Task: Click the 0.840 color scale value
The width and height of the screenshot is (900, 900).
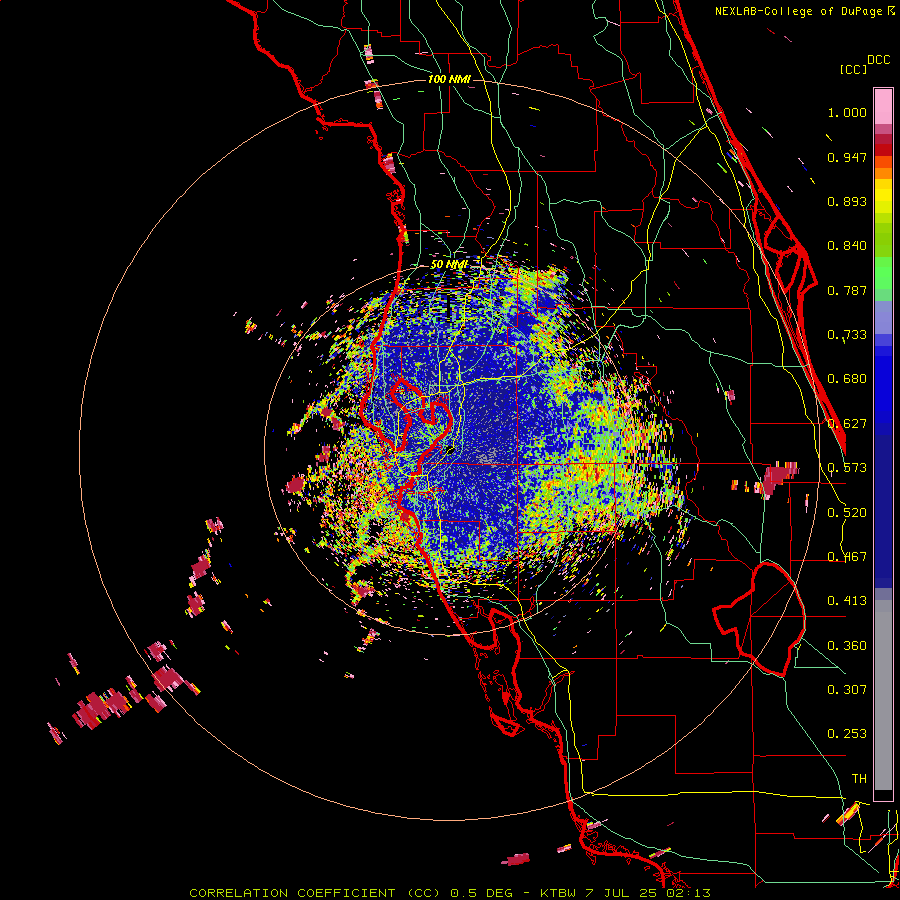Action: tap(847, 246)
